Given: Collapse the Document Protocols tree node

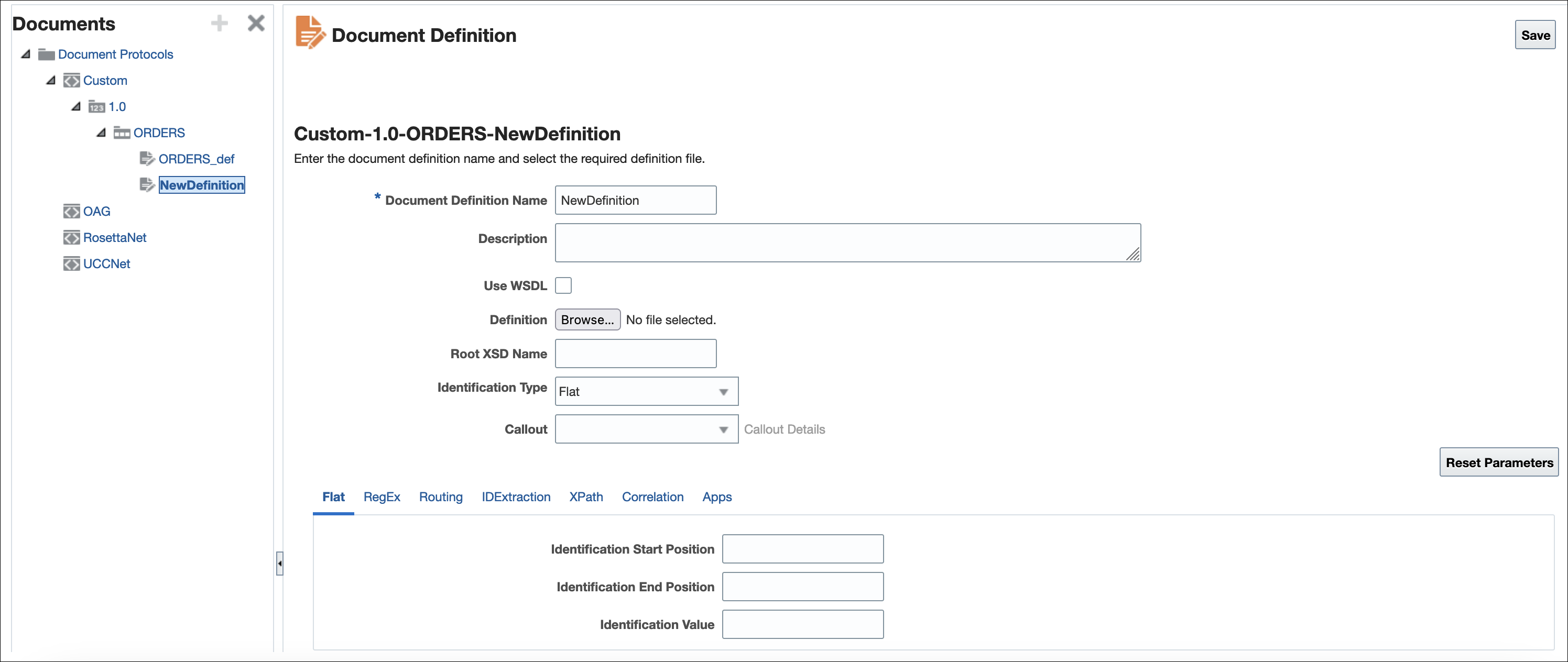Looking at the screenshot, I should point(26,54).
